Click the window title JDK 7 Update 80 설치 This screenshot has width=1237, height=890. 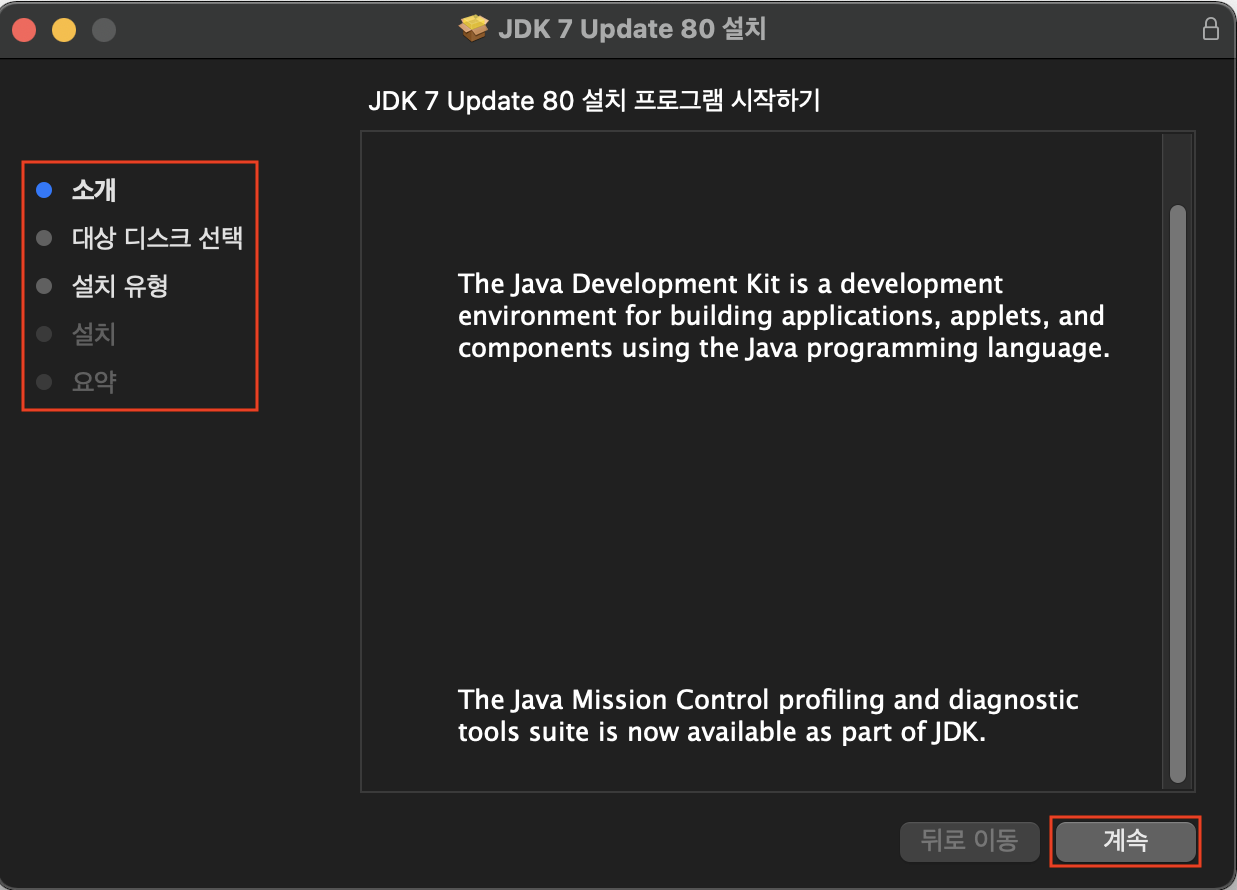pos(631,28)
